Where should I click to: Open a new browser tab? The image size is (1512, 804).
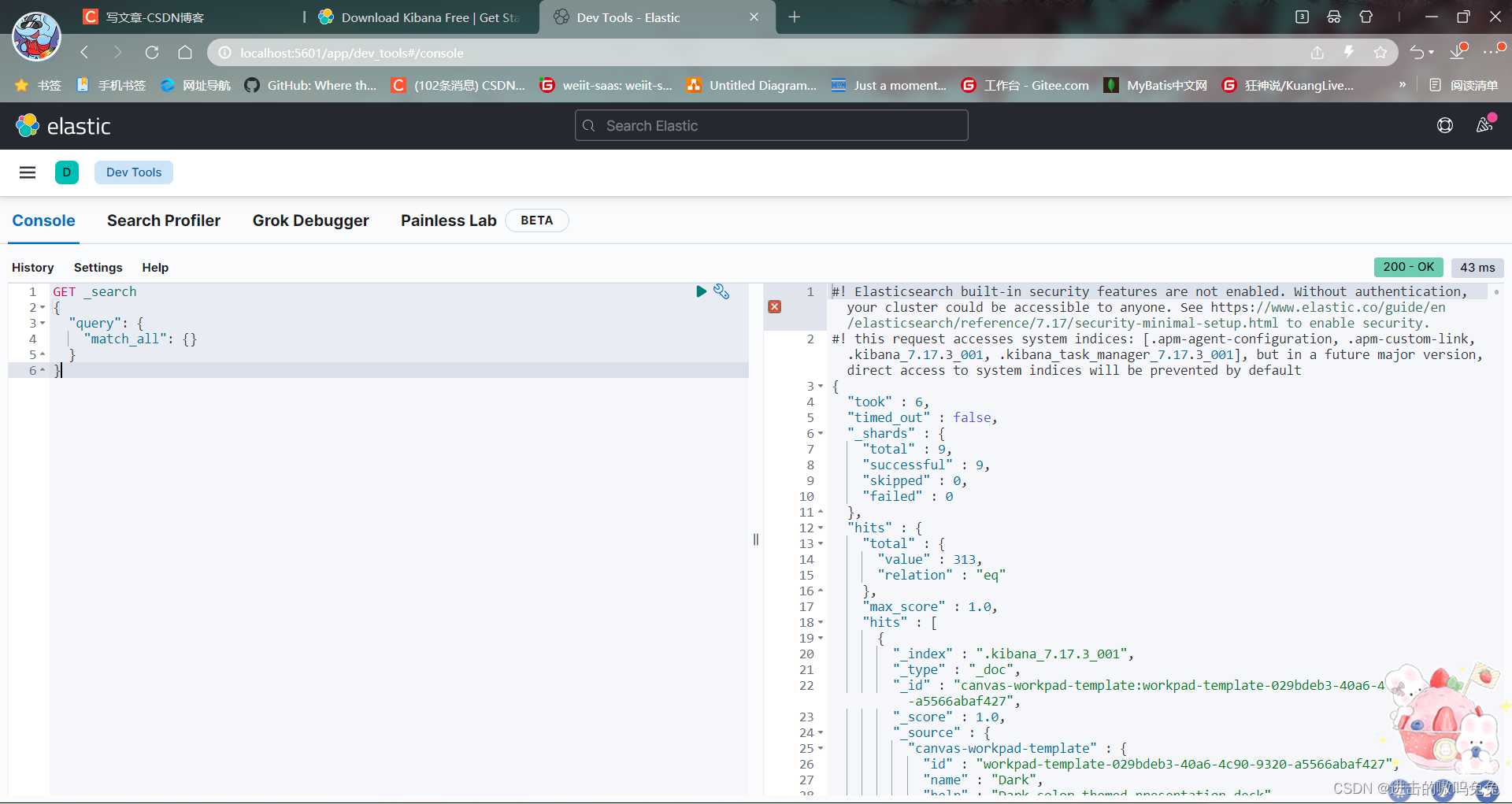coord(795,17)
